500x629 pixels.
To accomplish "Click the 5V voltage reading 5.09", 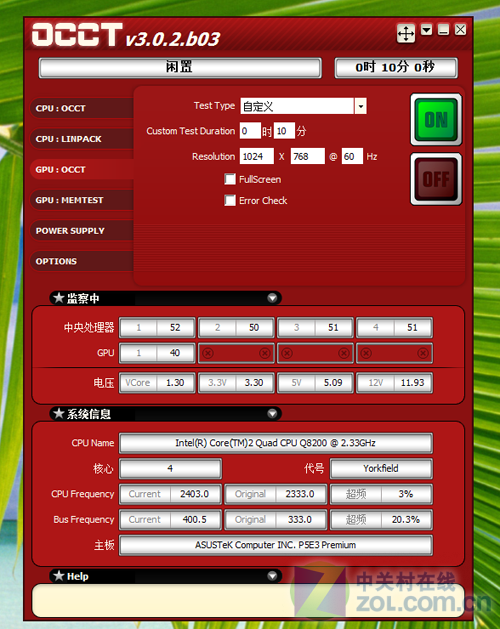I will coord(333,383).
